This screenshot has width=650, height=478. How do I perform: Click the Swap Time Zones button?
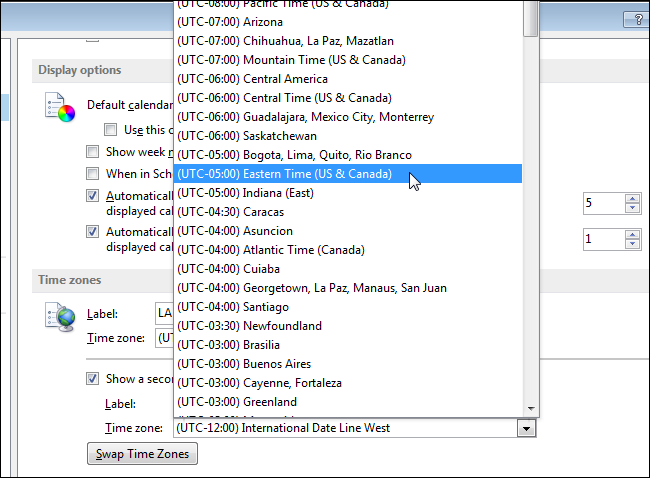coord(141,454)
